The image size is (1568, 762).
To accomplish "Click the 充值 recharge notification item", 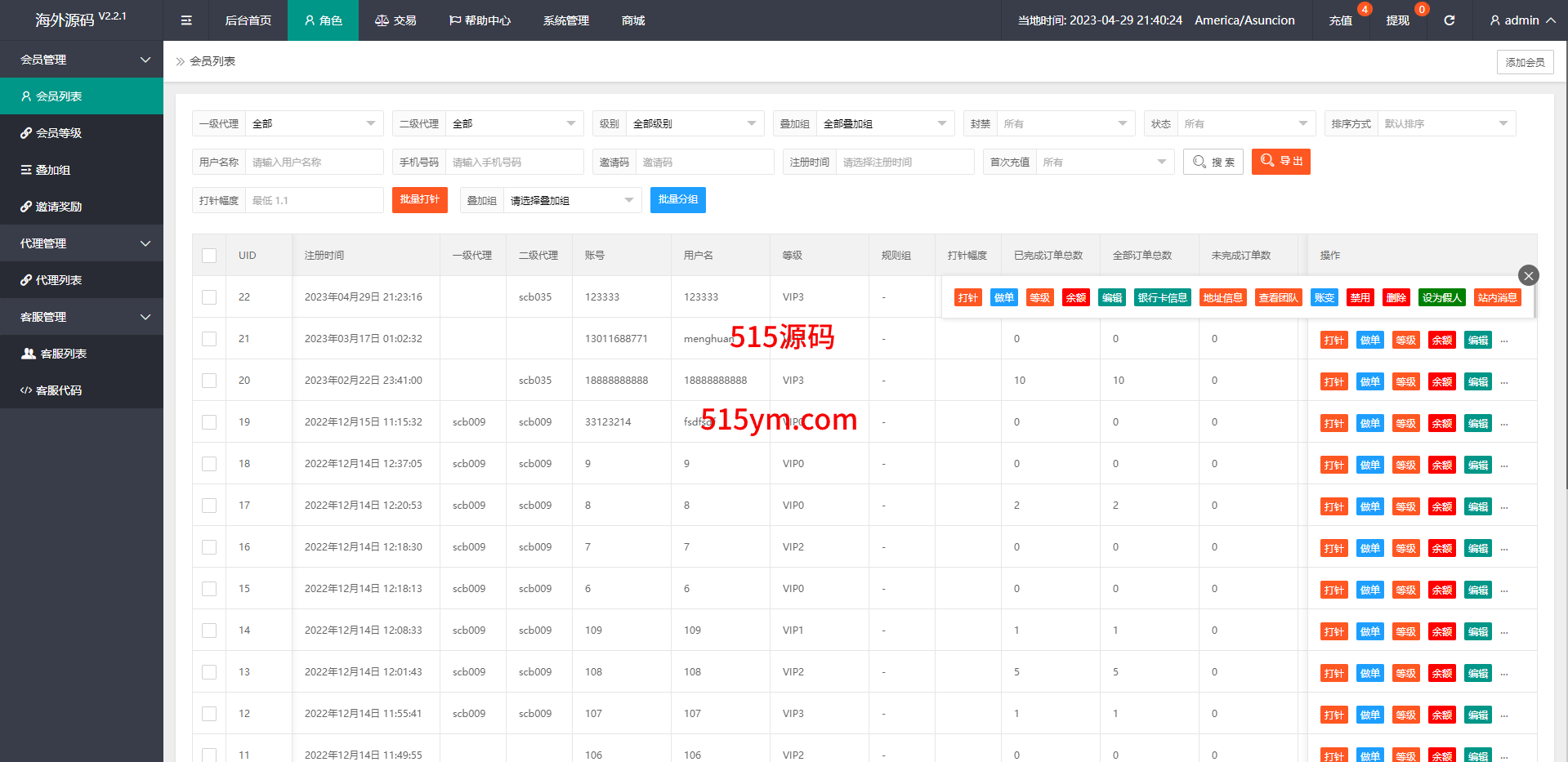I will click(x=1340, y=20).
